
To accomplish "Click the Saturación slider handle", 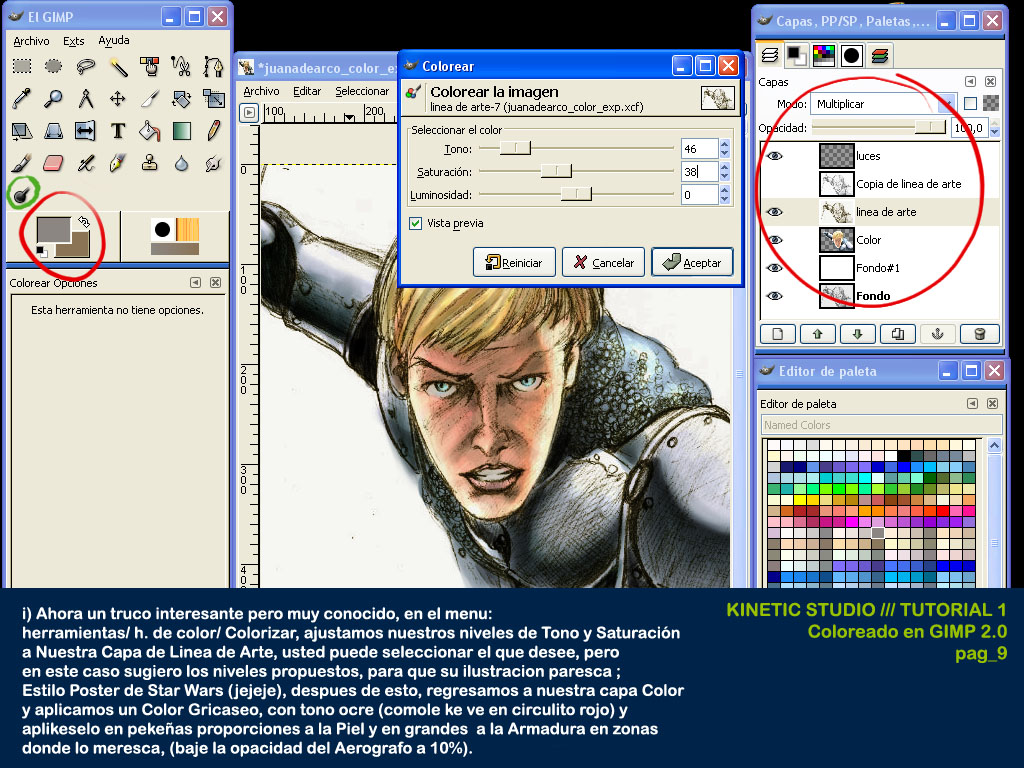I will pyautogui.click(x=556, y=171).
